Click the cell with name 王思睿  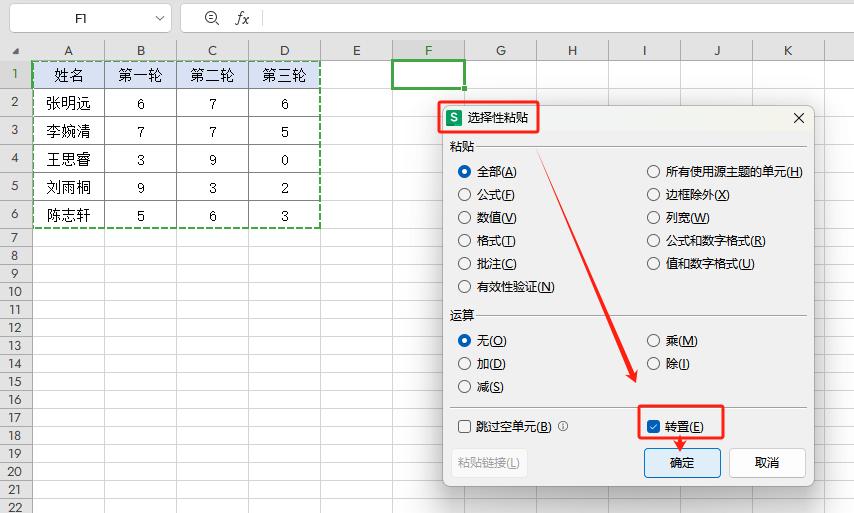coord(69,159)
